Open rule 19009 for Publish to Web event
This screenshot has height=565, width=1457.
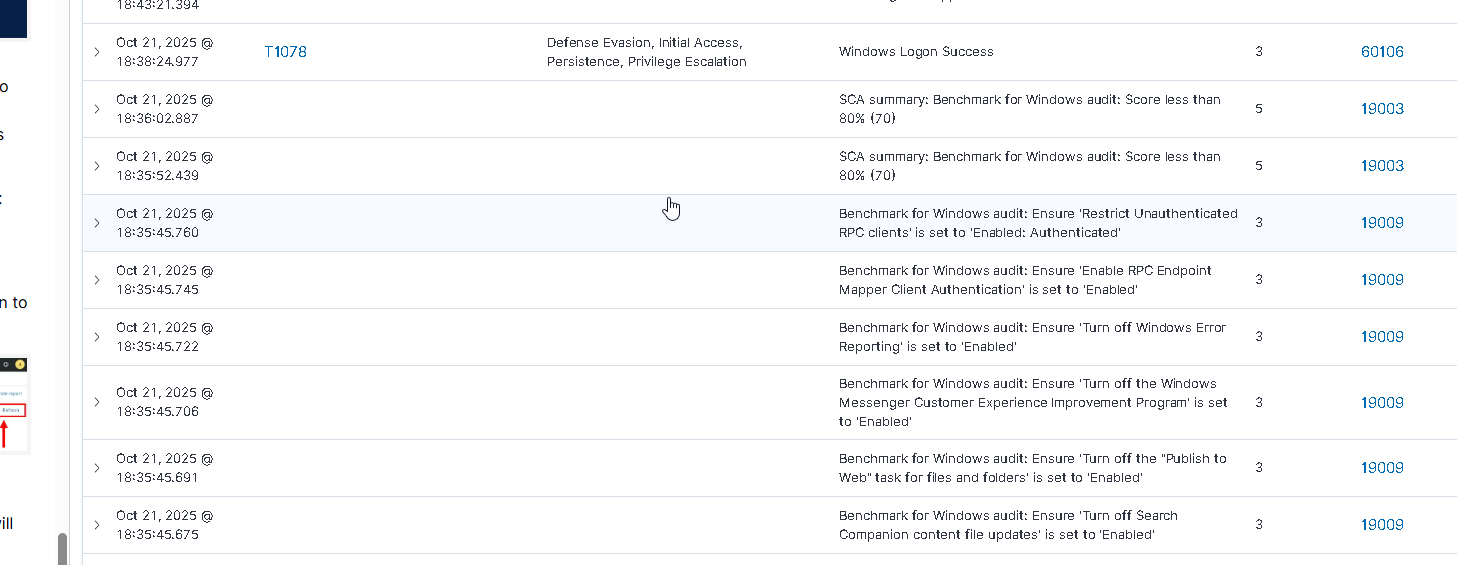pyautogui.click(x=1382, y=468)
